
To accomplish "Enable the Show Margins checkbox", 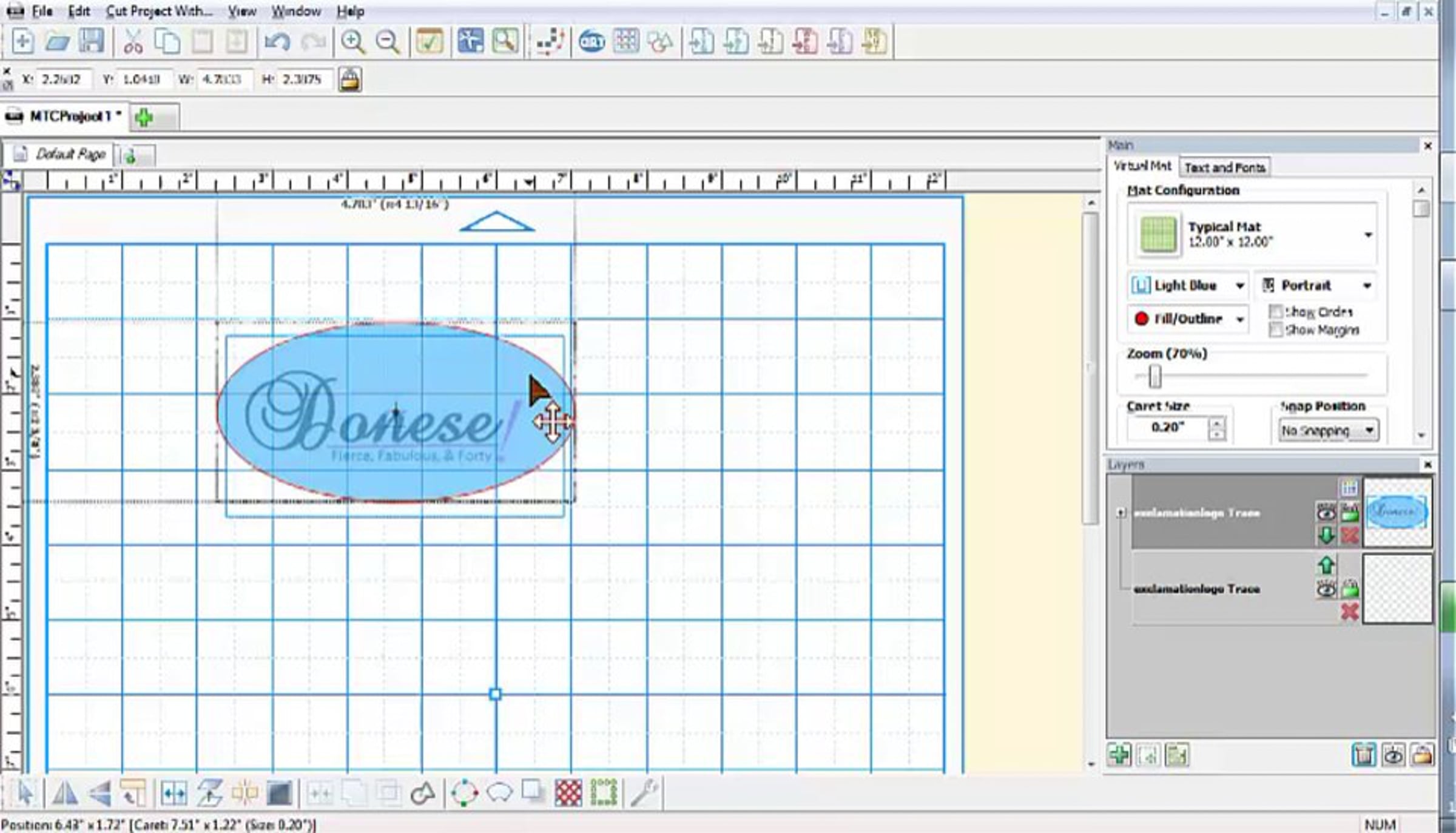I will [x=1275, y=329].
